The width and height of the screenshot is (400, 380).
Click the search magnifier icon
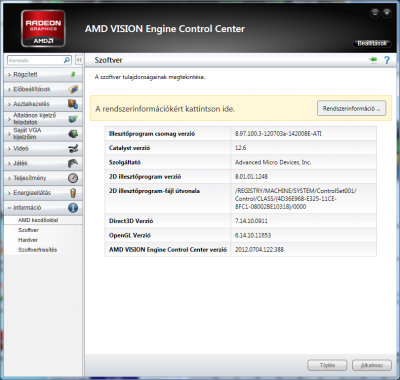click(67, 60)
